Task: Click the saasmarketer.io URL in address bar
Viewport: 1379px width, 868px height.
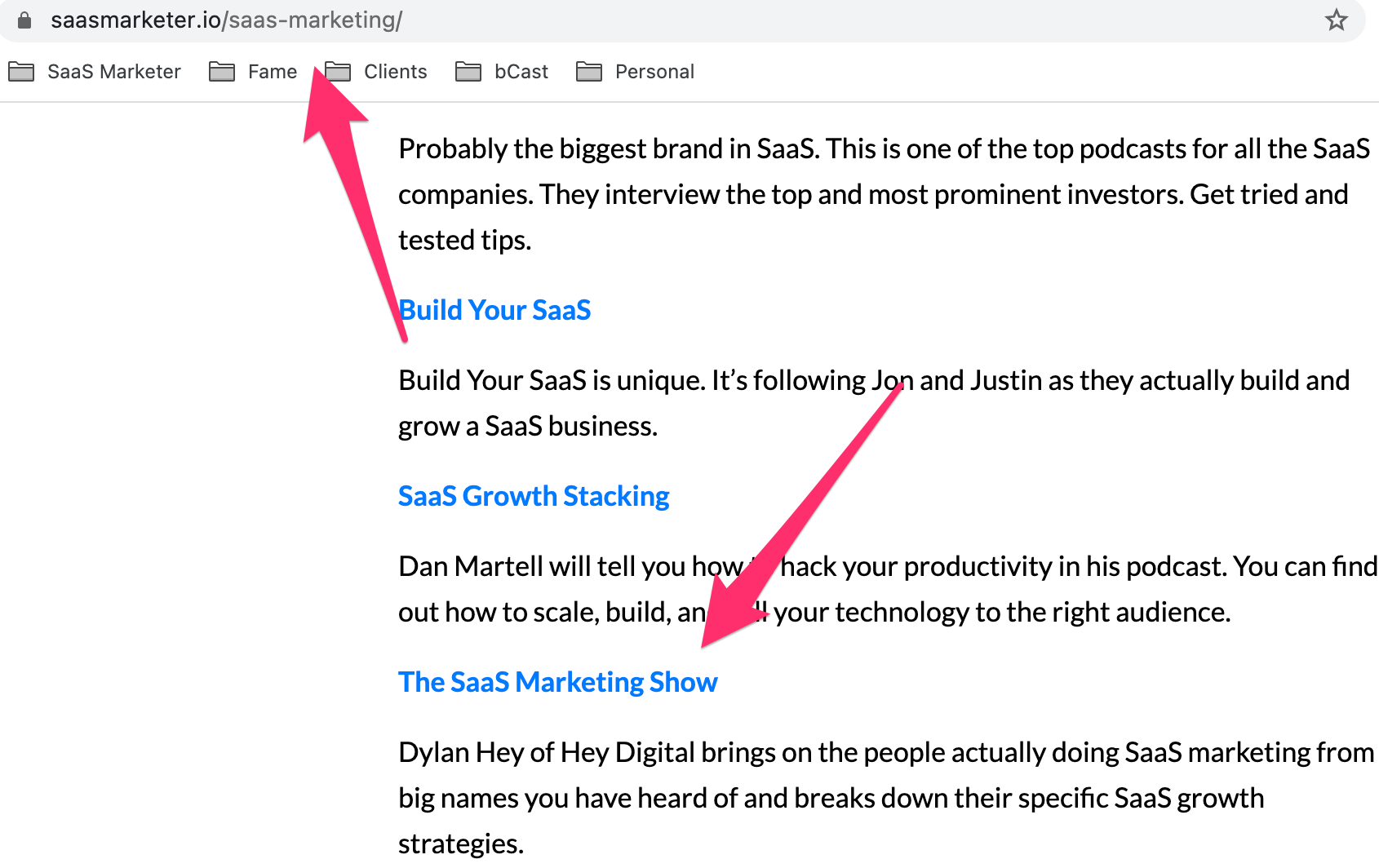Action: [226, 20]
